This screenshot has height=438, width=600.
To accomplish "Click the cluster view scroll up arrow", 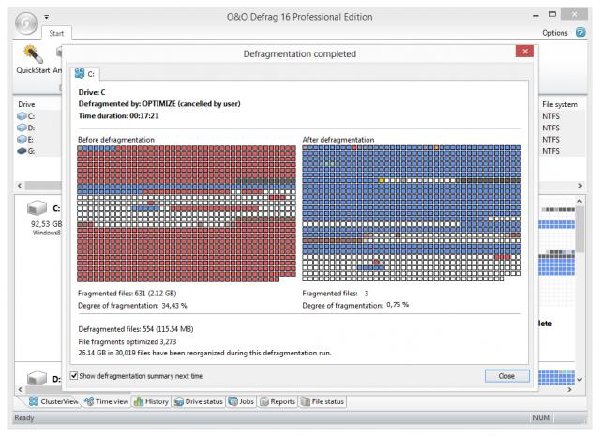I will (579, 201).
